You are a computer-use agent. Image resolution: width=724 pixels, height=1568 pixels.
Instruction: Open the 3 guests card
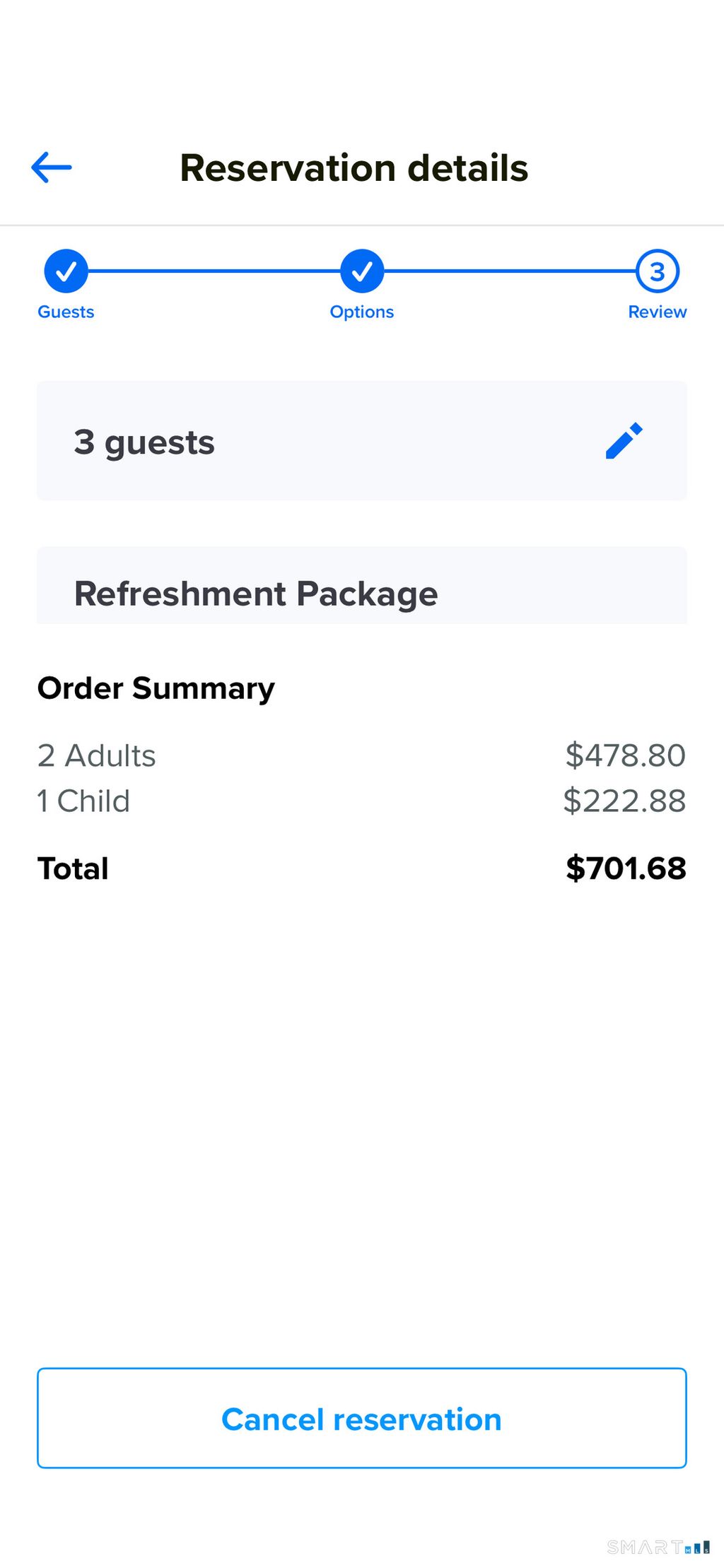coord(318,441)
